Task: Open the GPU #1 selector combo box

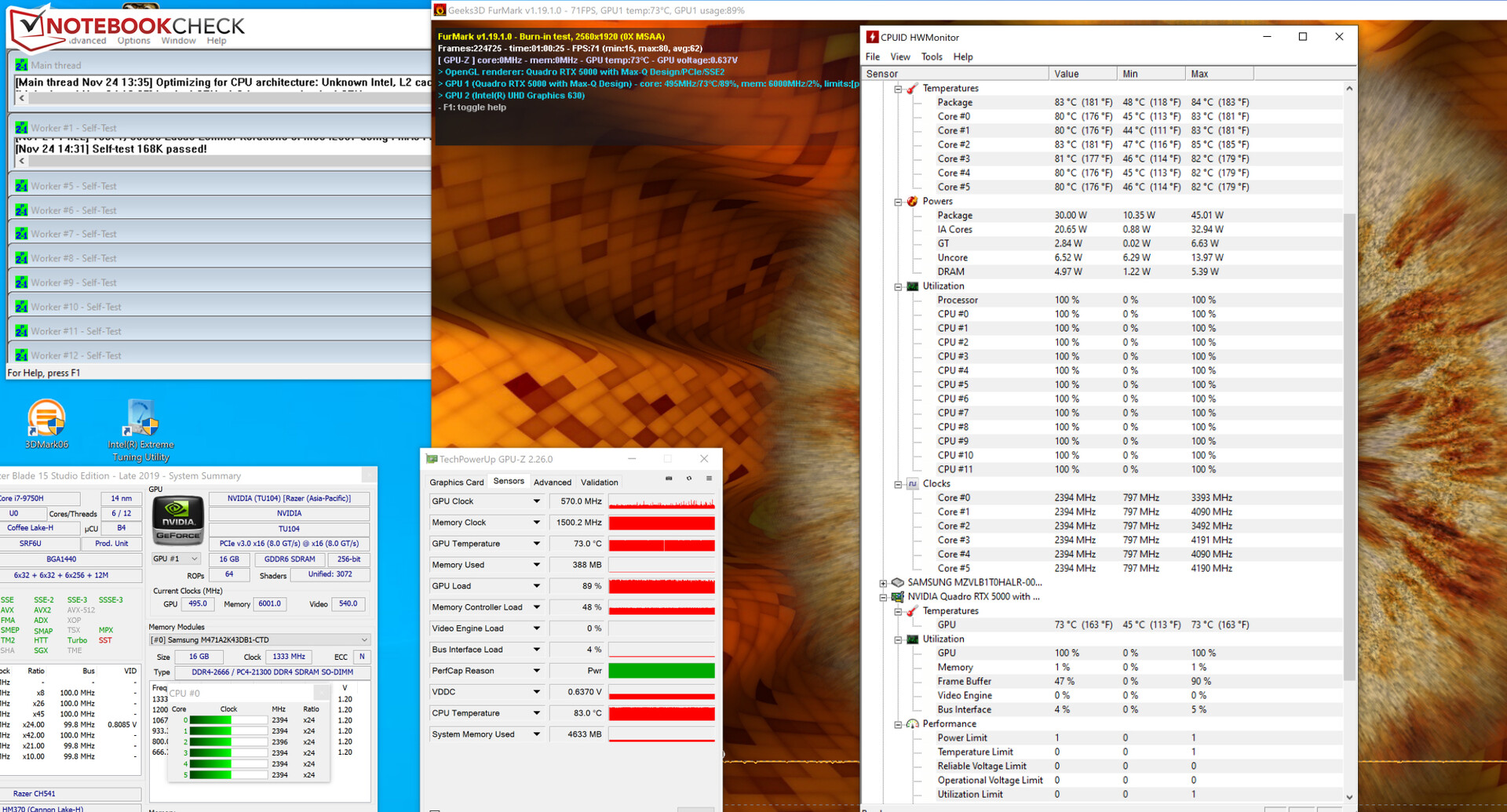Action: coord(177,559)
